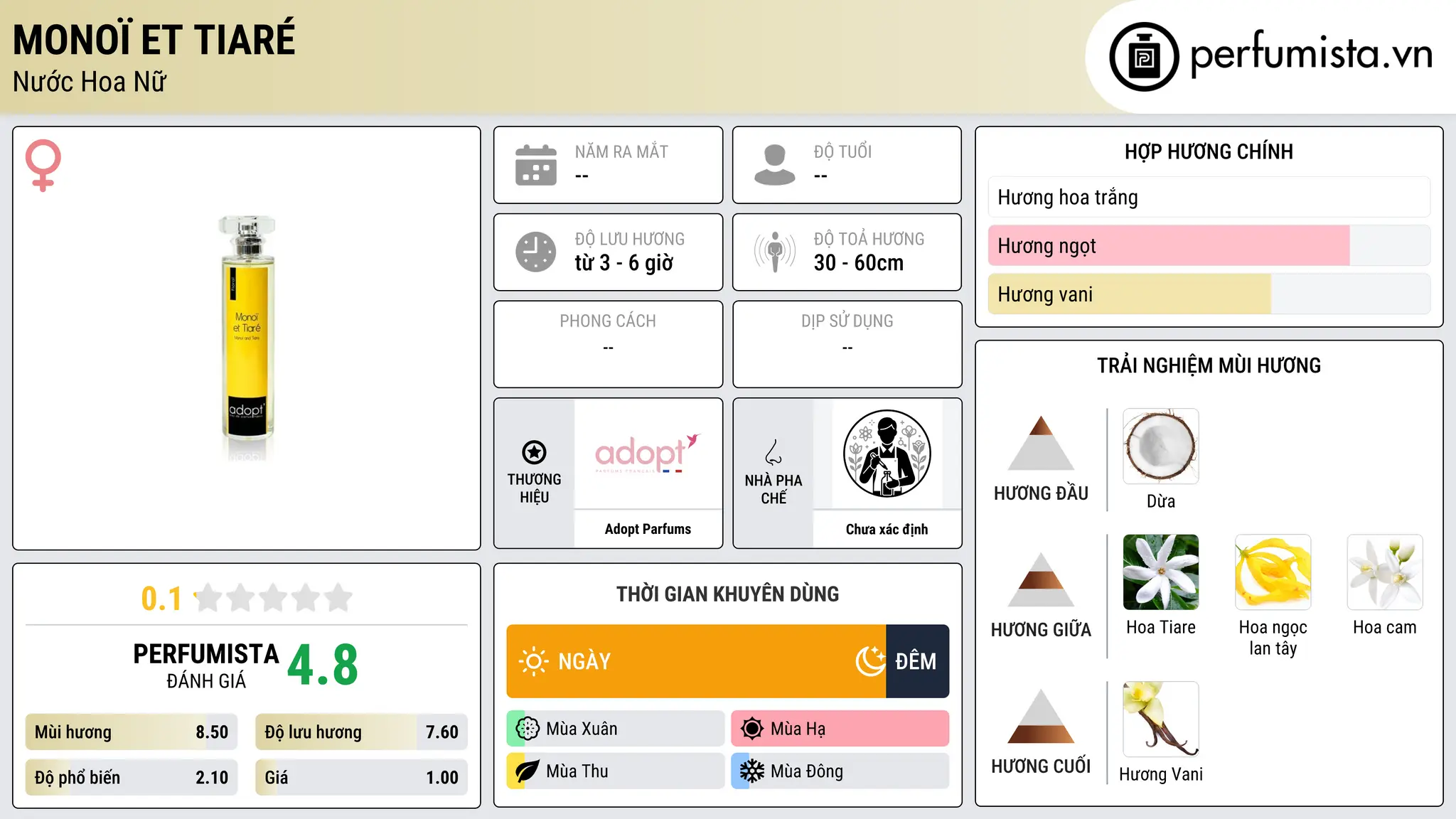The width and height of the screenshot is (1456, 819).
Task: Select the Đêm nighttime segment
Action: (918, 661)
